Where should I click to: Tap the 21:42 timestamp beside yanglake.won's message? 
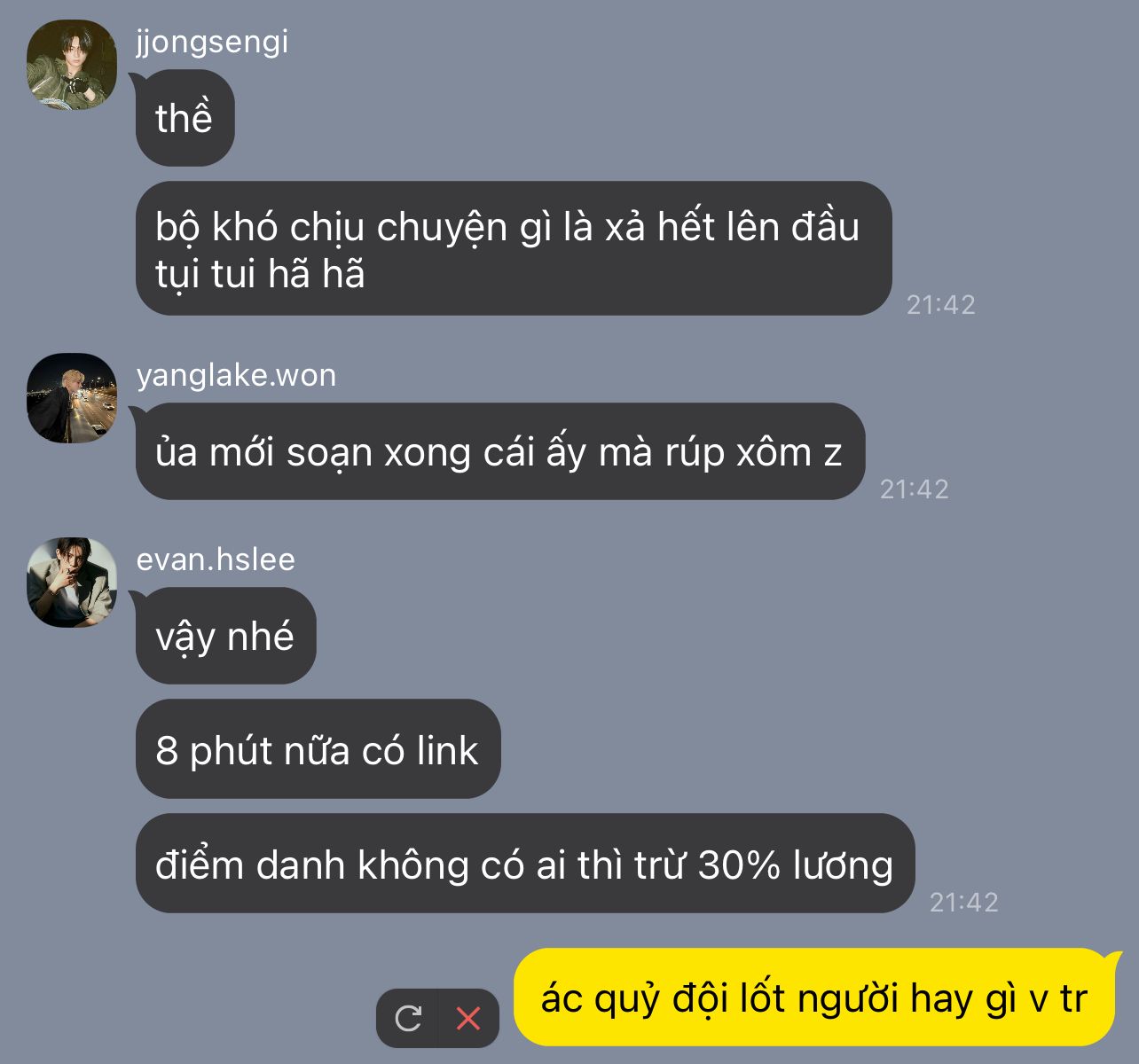point(914,489)
